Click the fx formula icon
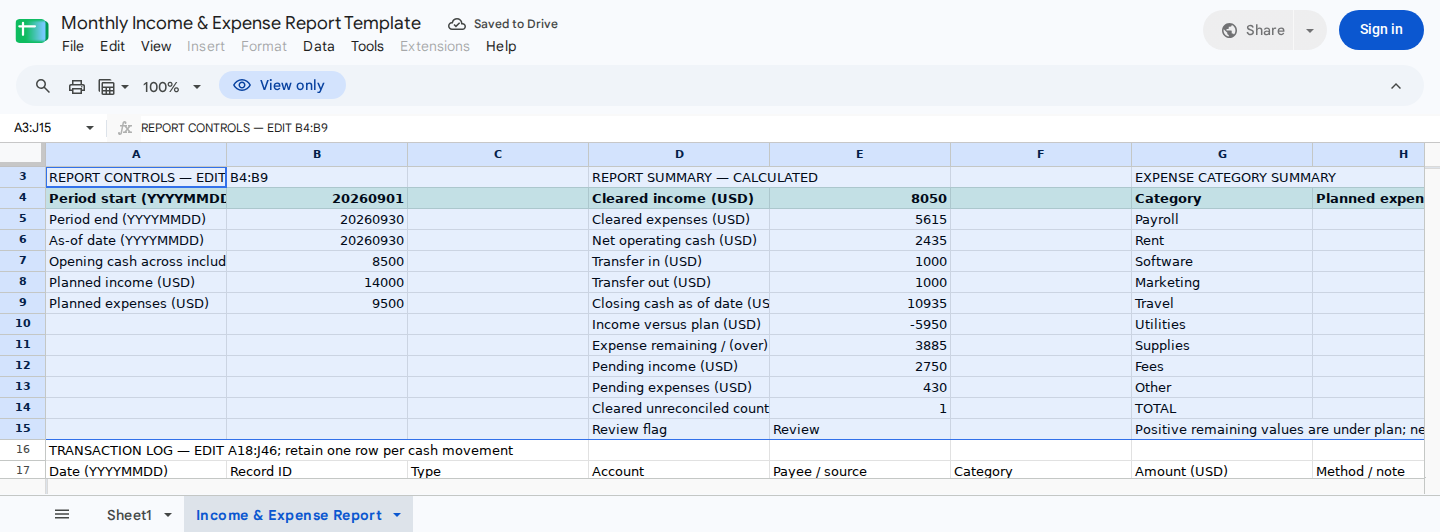1440x532 pixels. [x=125, y=128]
